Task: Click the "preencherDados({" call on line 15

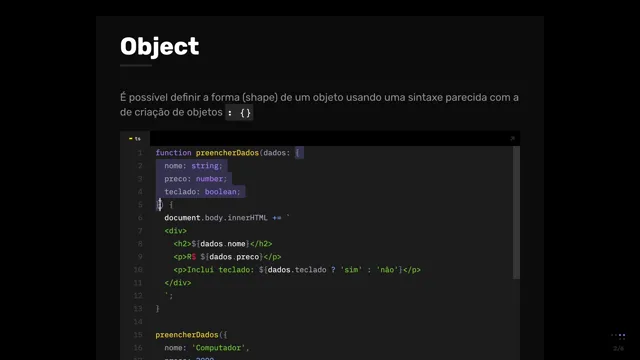Action: tap(191, 335)
